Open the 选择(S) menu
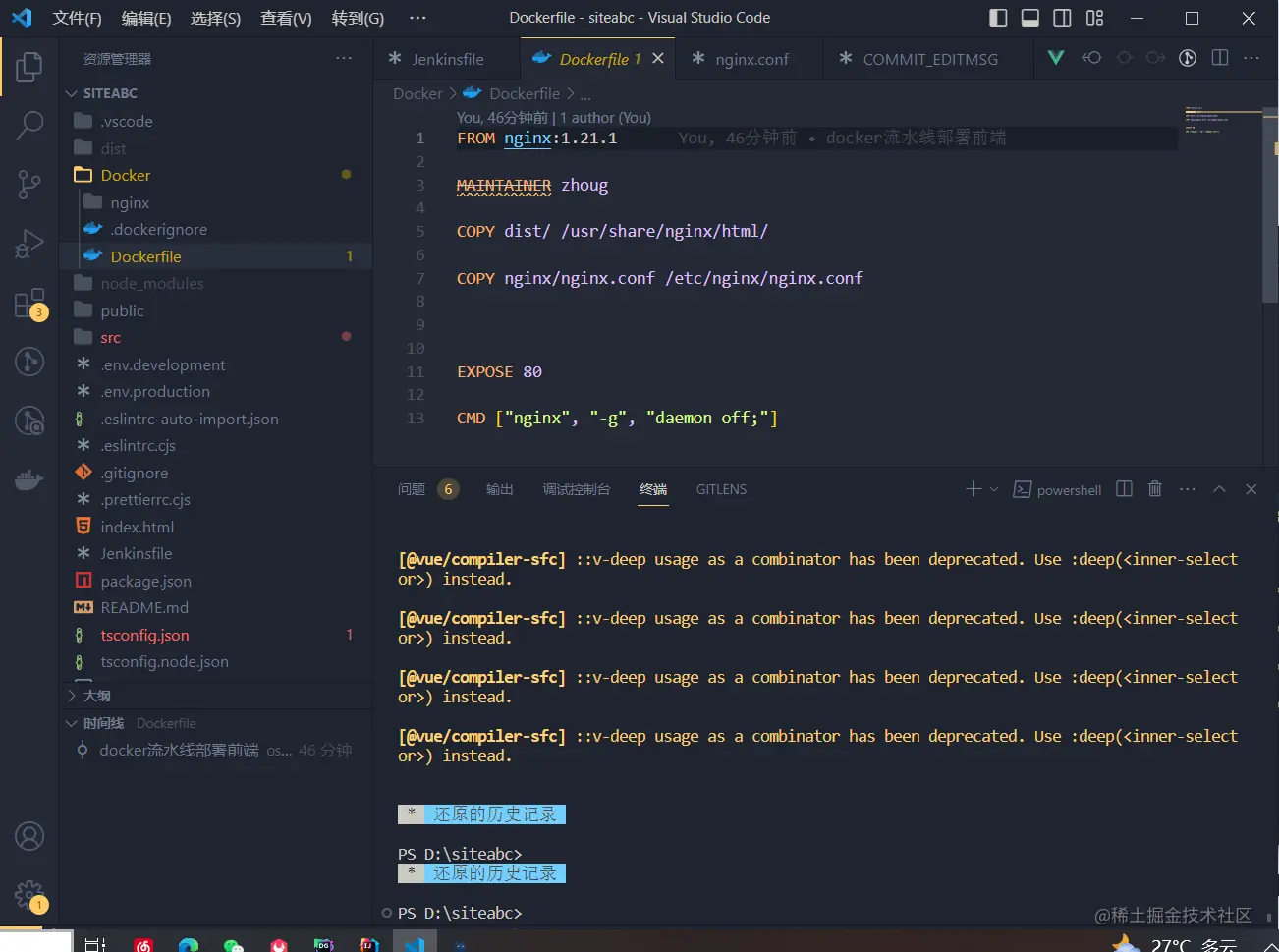The height and width of the screenshot is (952, 1279). coord(215,18)
